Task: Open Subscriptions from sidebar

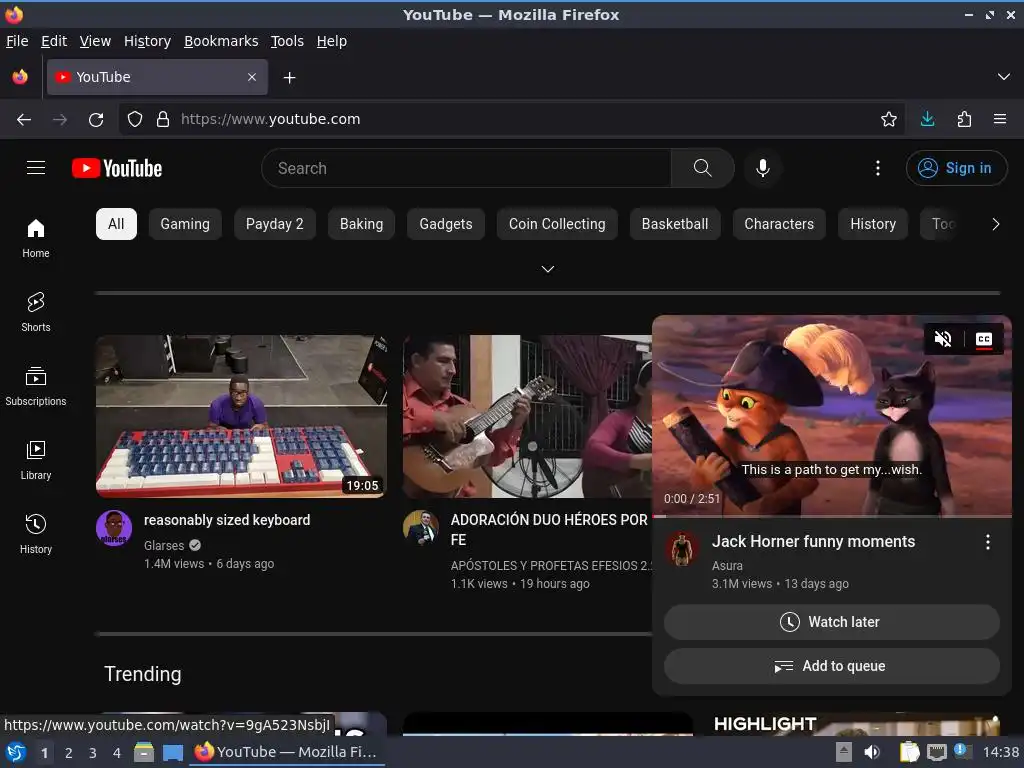Action: 36,387
